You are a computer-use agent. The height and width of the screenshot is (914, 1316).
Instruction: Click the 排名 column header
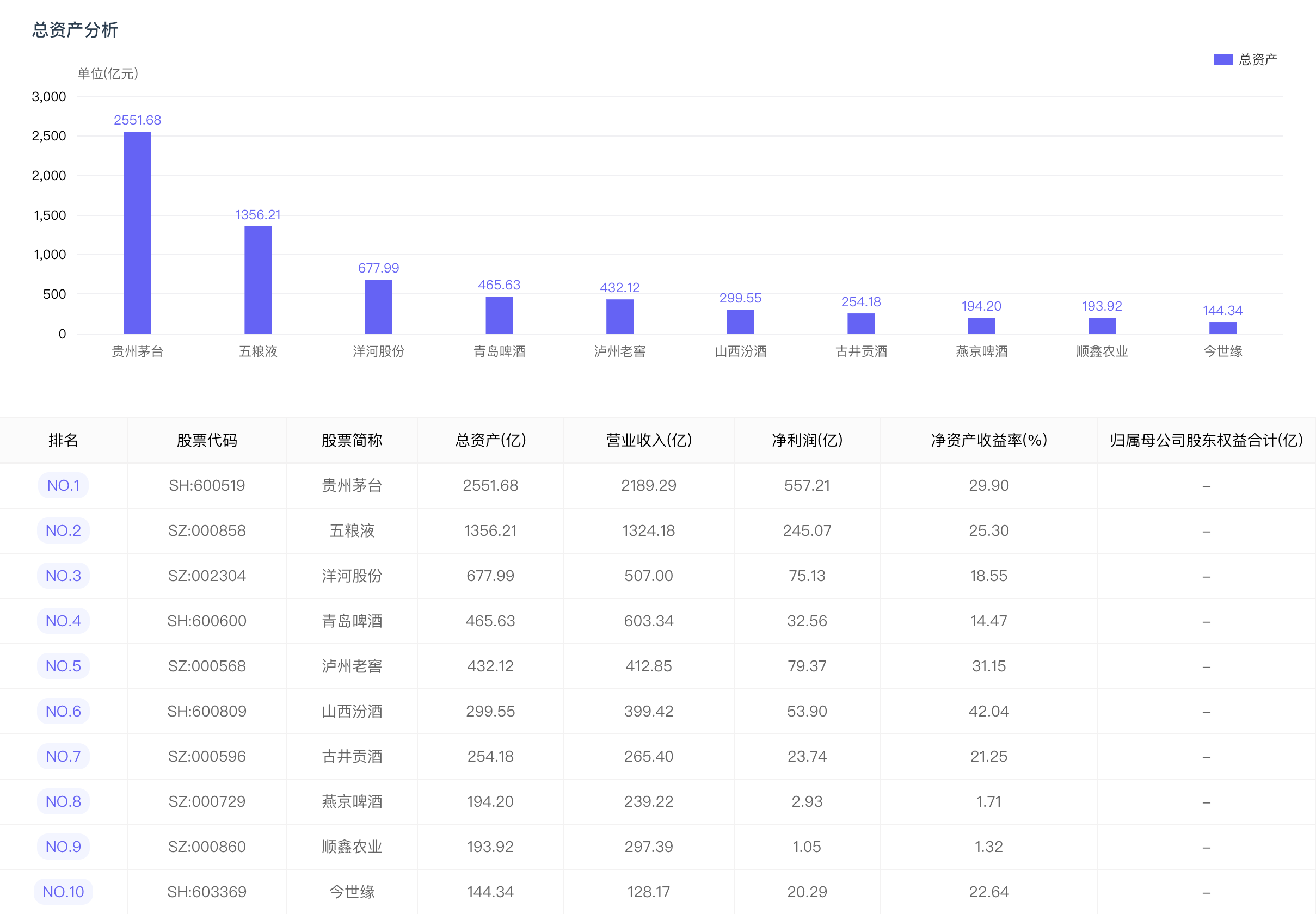[x=64, y=440]
